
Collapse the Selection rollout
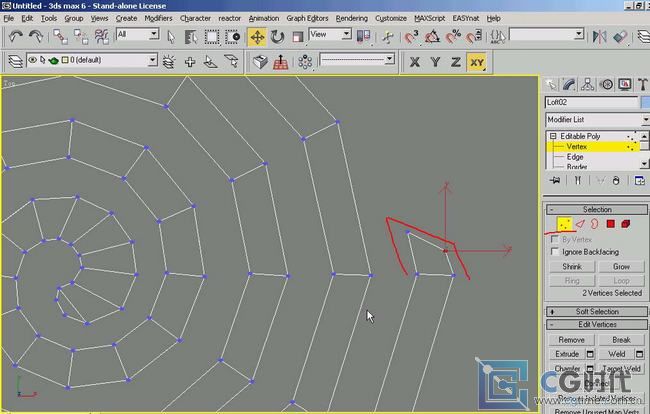point(597,209)
